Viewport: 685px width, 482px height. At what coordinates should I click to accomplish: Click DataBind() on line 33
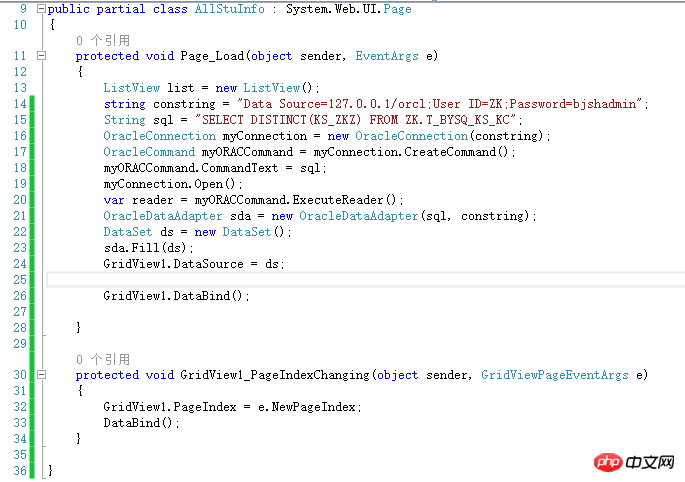tap(141, 423)
